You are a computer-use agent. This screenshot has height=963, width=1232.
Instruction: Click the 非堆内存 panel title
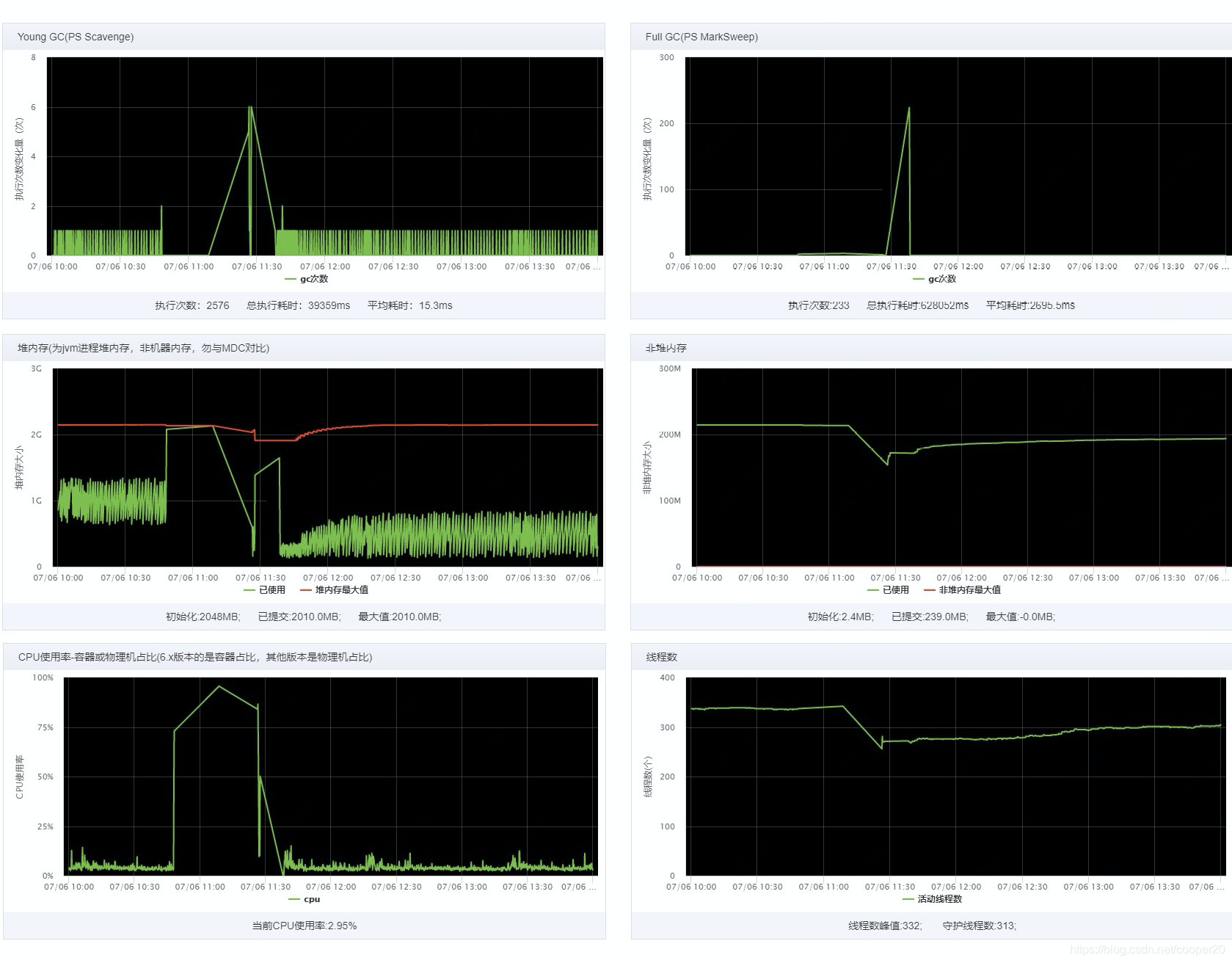(666, 348)
